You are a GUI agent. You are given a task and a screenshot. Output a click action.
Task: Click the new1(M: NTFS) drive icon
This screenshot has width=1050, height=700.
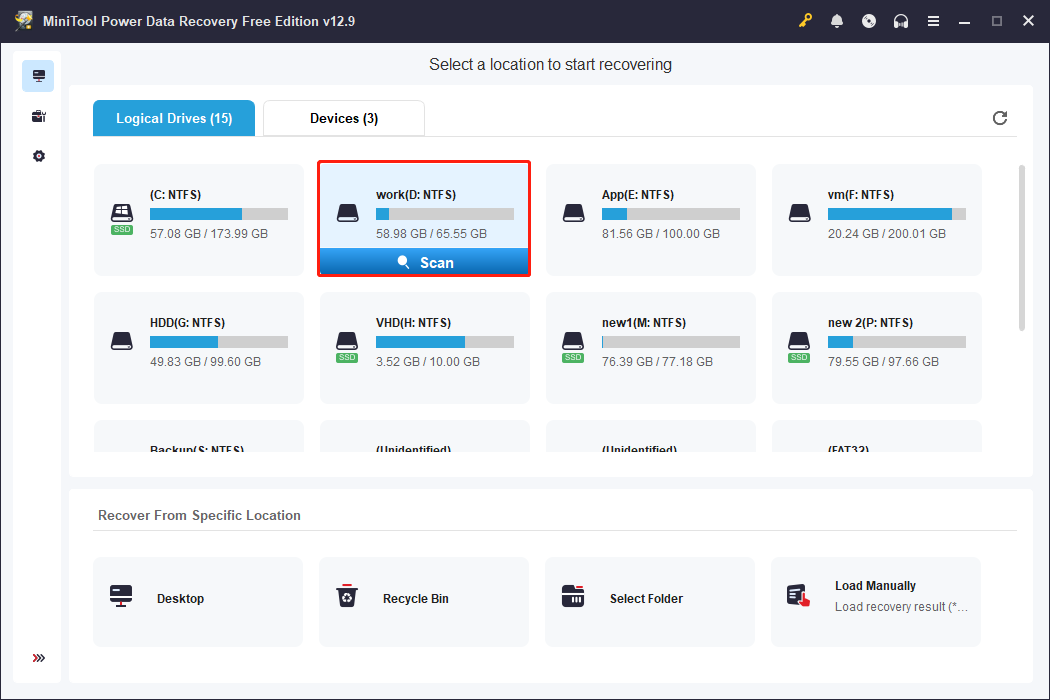(573, 347)
